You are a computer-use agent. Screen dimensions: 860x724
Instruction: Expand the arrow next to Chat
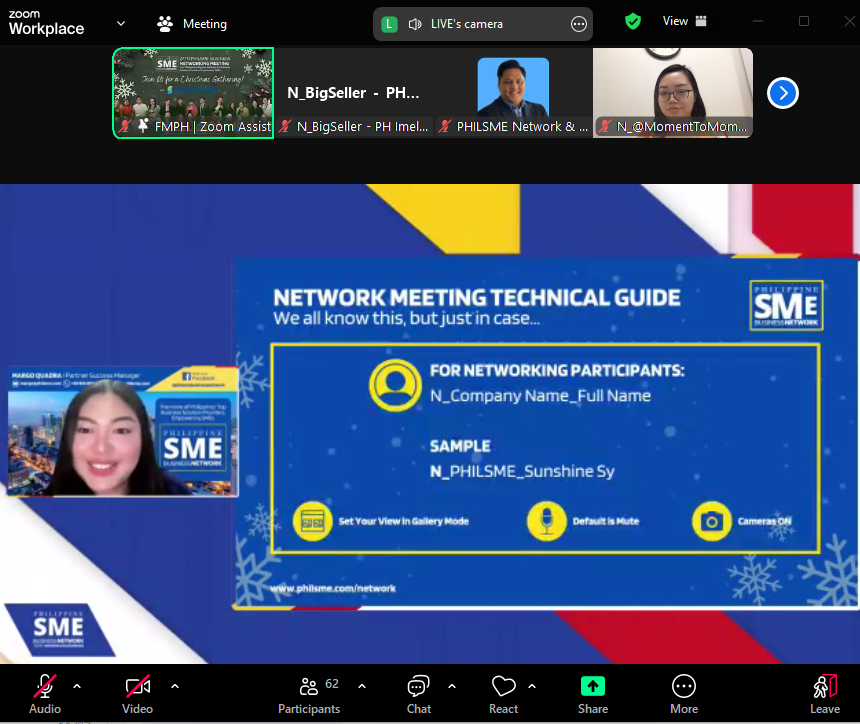tap(452, 686)
